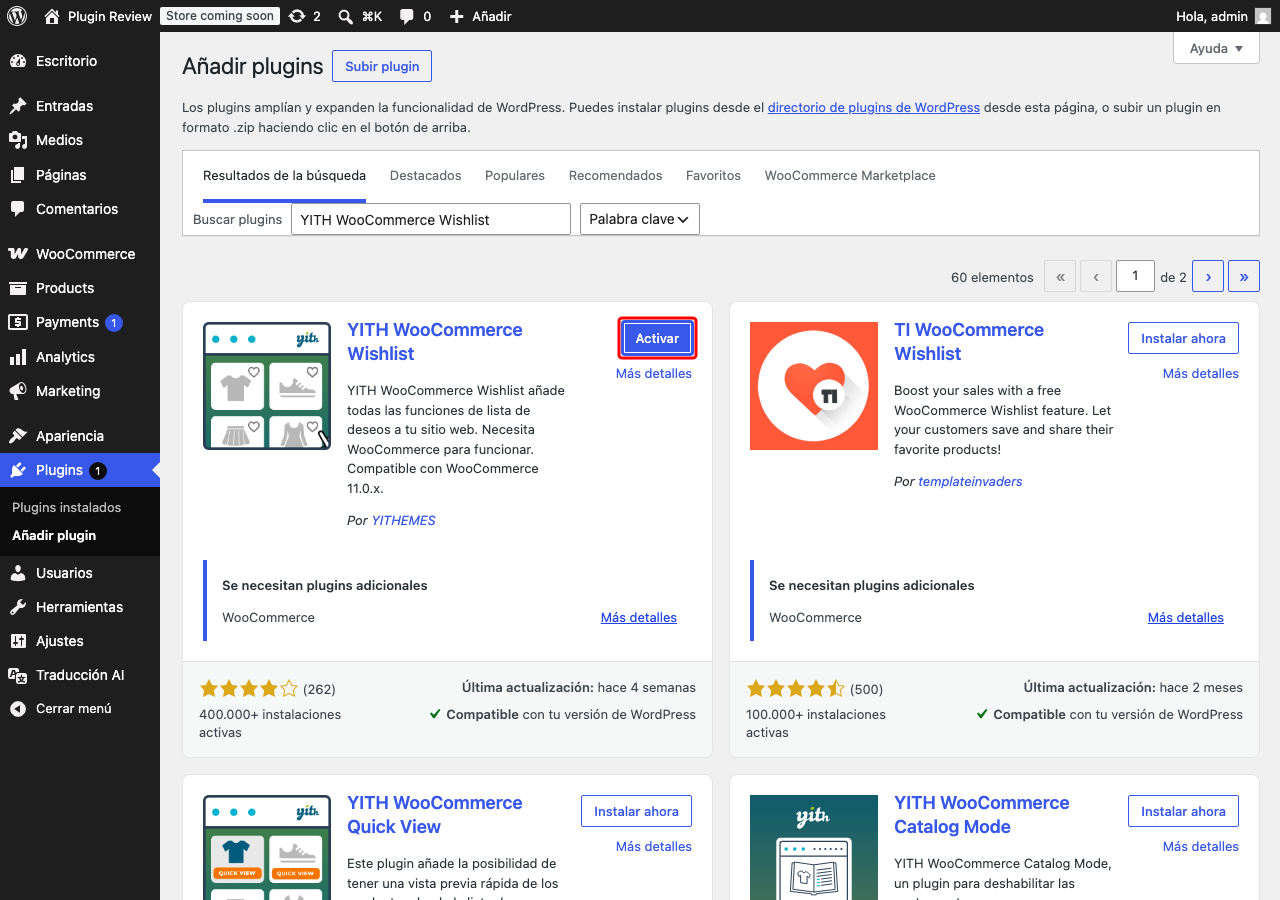The width and height of the screenshot is (1280, 900).
Task: Jump to the last results page
Action: click(1244, 277)
